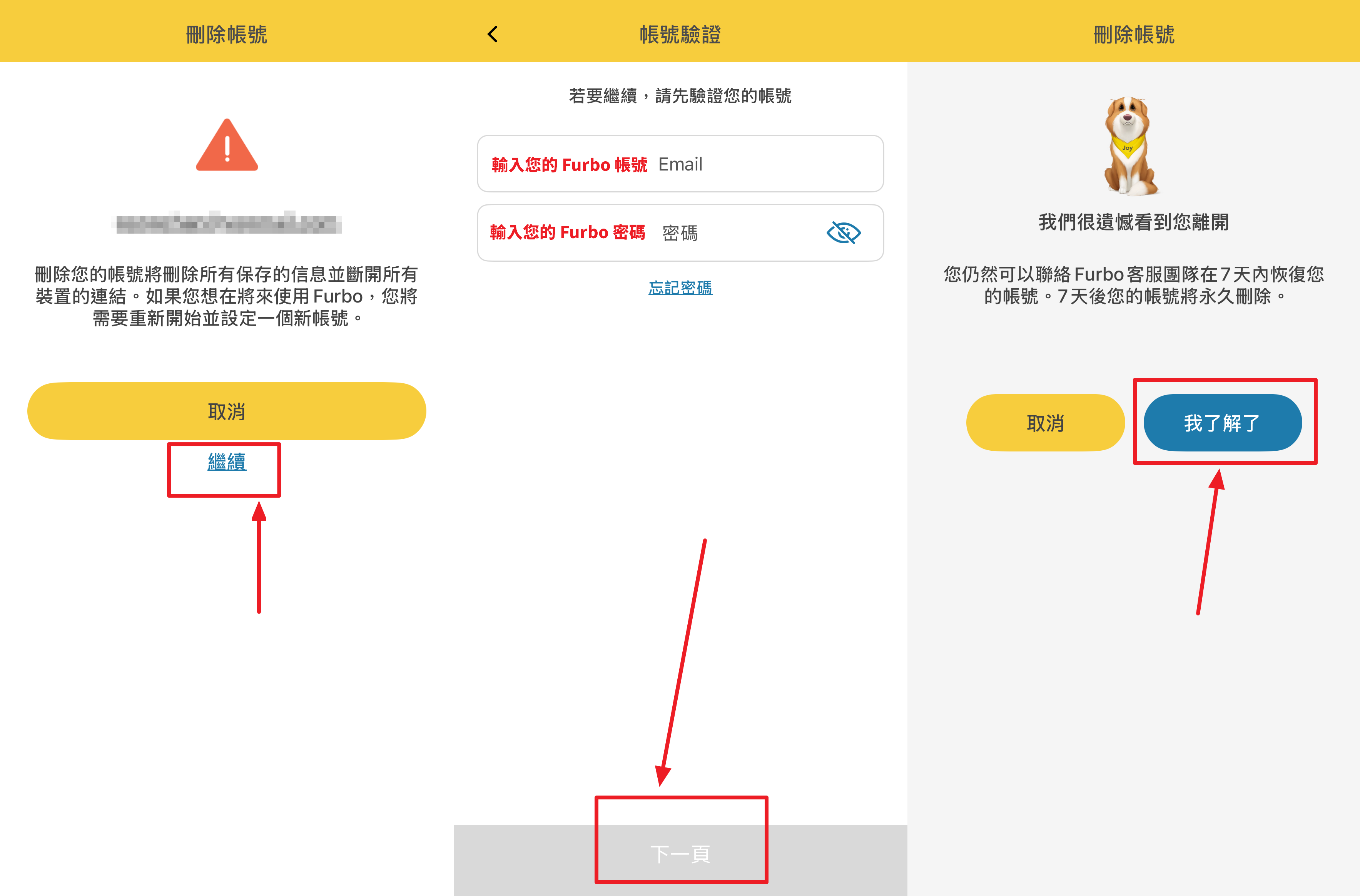Toggle password visibility eye icon

[844, 232]
